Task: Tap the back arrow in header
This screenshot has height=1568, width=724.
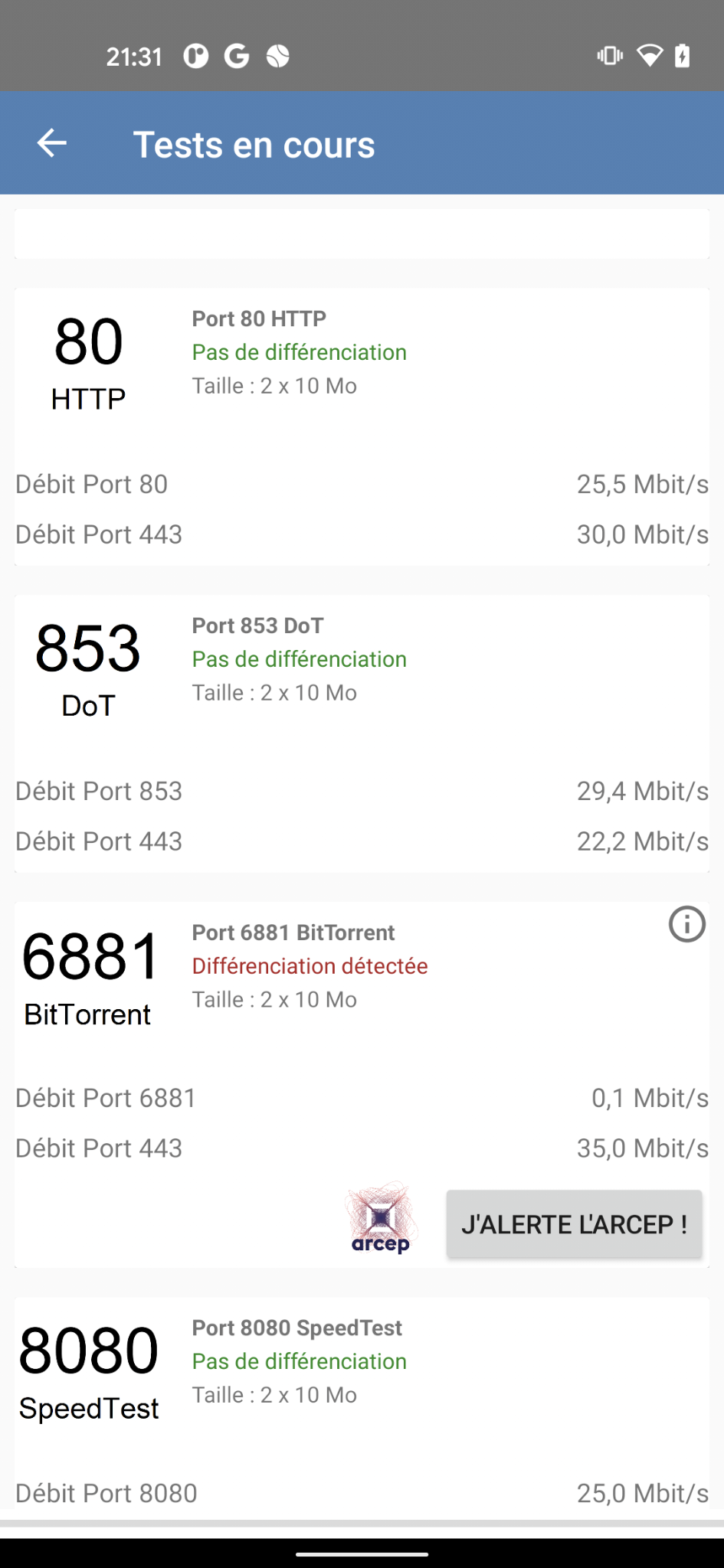Action: pyautogui.click(x=52, y=143)
